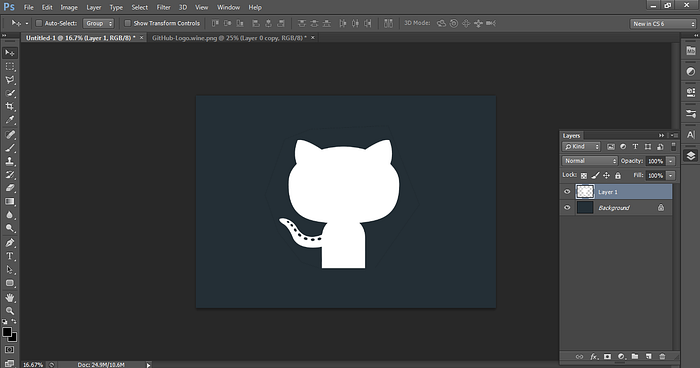This screenshot has width=700, height=368.
Task: Select the Crop tool
Action: [x=9, y=106]
